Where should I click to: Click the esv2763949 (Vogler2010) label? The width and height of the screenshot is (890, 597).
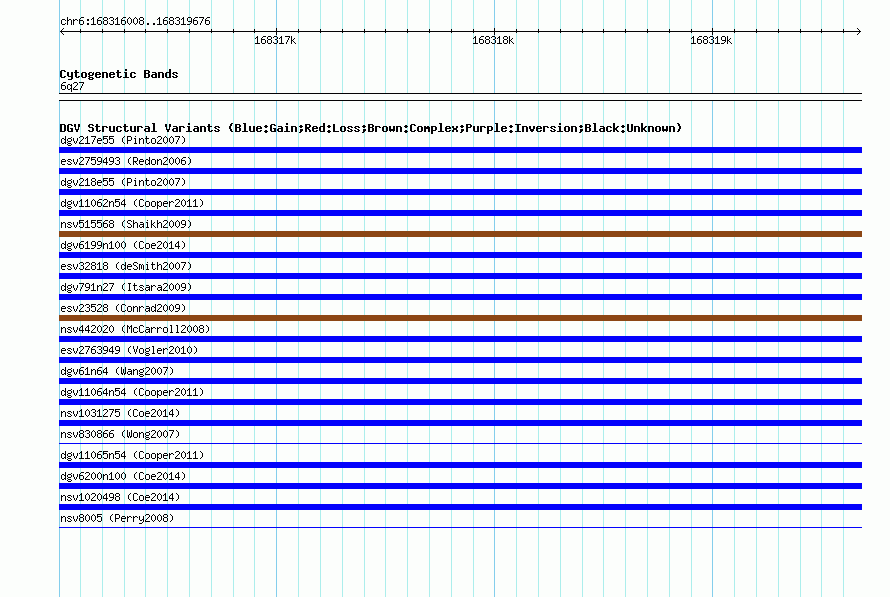click(129, 350)
